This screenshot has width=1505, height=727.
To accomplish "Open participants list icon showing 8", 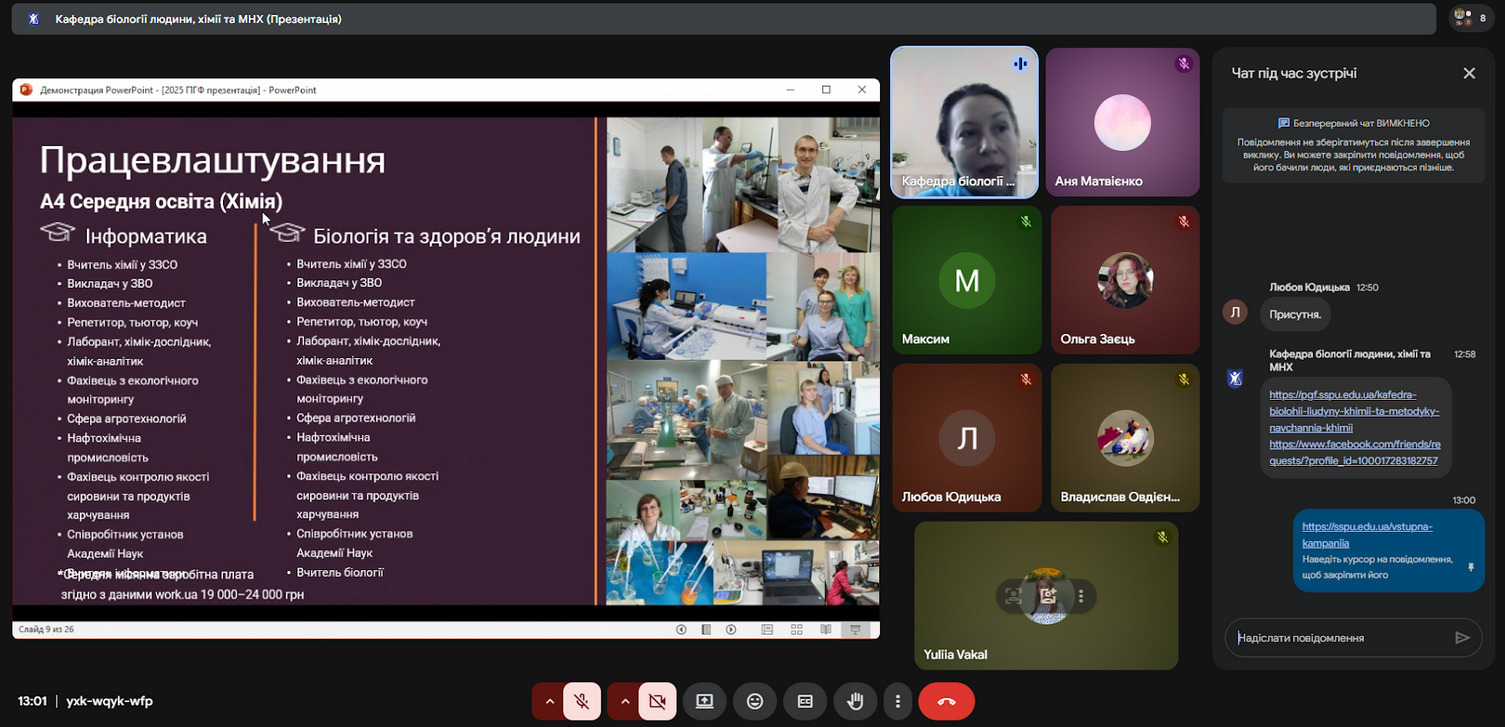I will [1473, 18].
